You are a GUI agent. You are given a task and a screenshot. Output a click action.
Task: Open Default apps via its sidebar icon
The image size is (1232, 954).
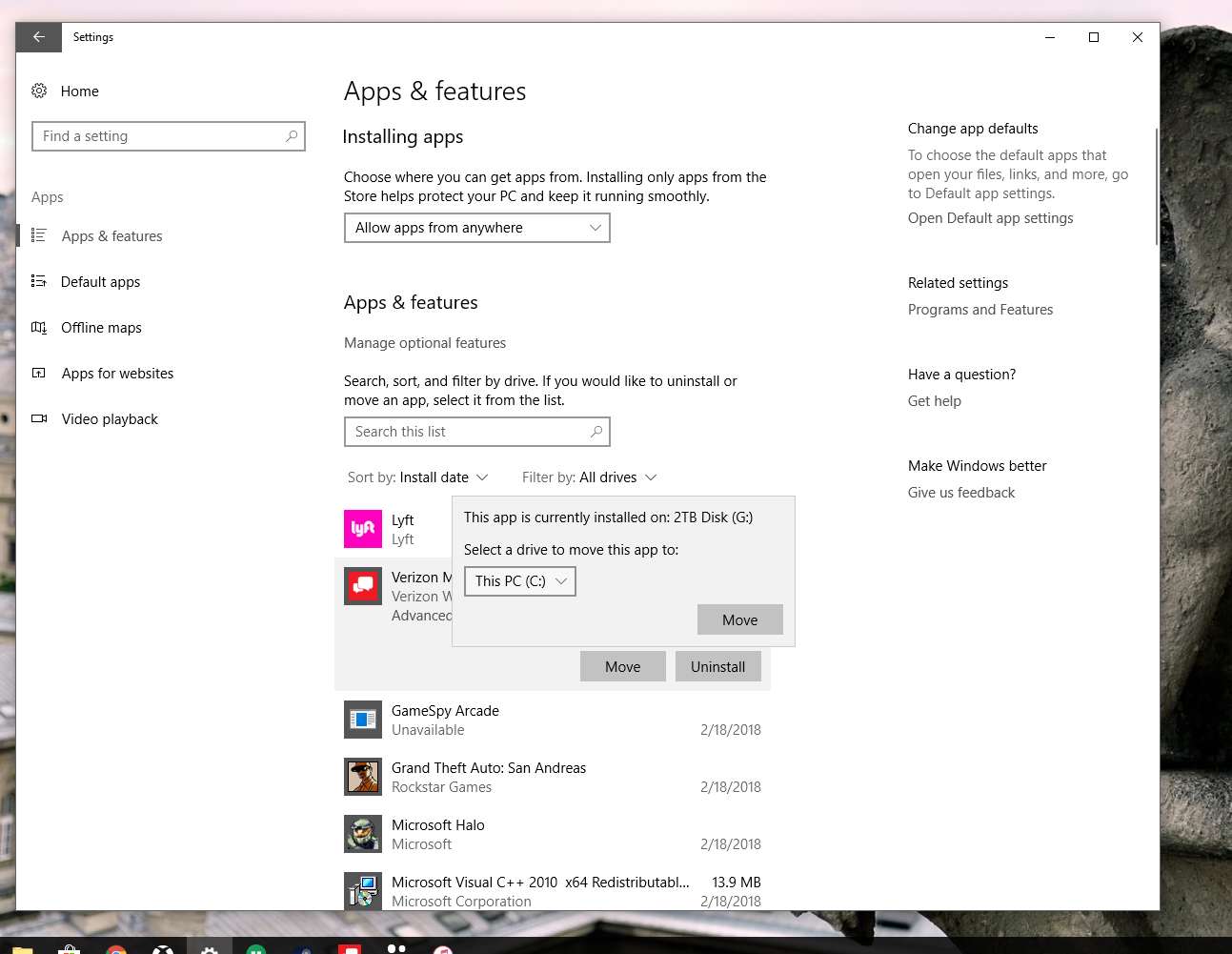39,281
